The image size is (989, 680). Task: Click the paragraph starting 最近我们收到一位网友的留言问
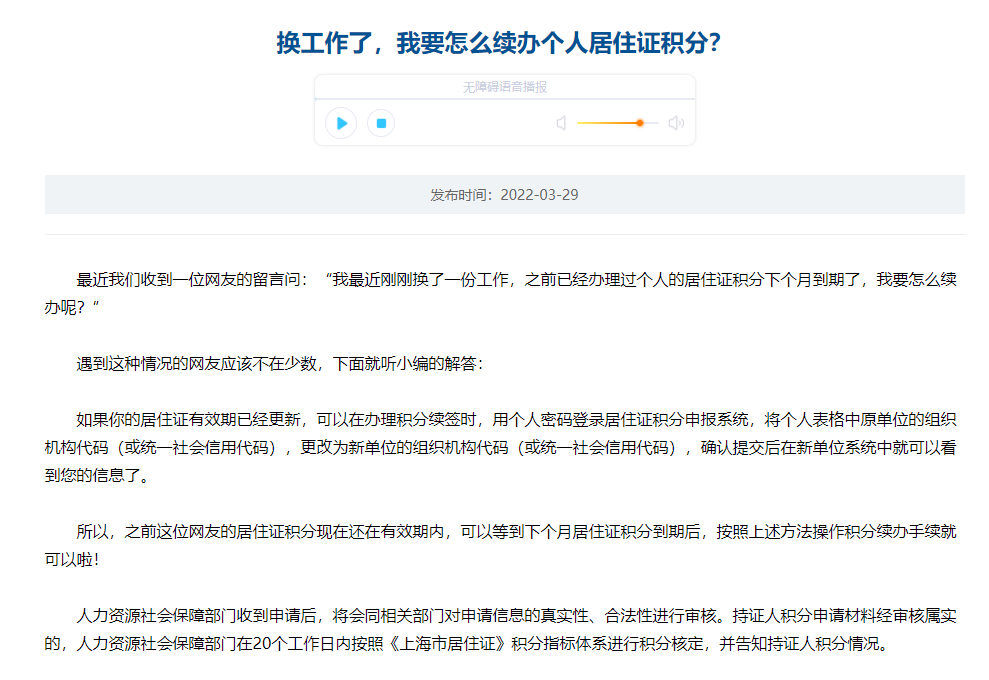click(501, 293)
